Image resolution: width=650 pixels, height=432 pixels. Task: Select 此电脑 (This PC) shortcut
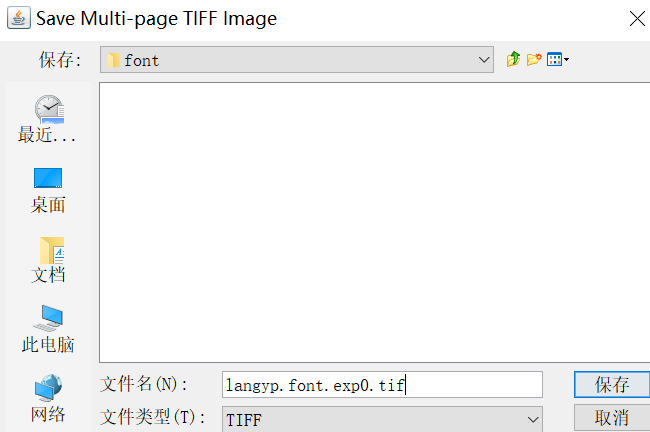48,330
